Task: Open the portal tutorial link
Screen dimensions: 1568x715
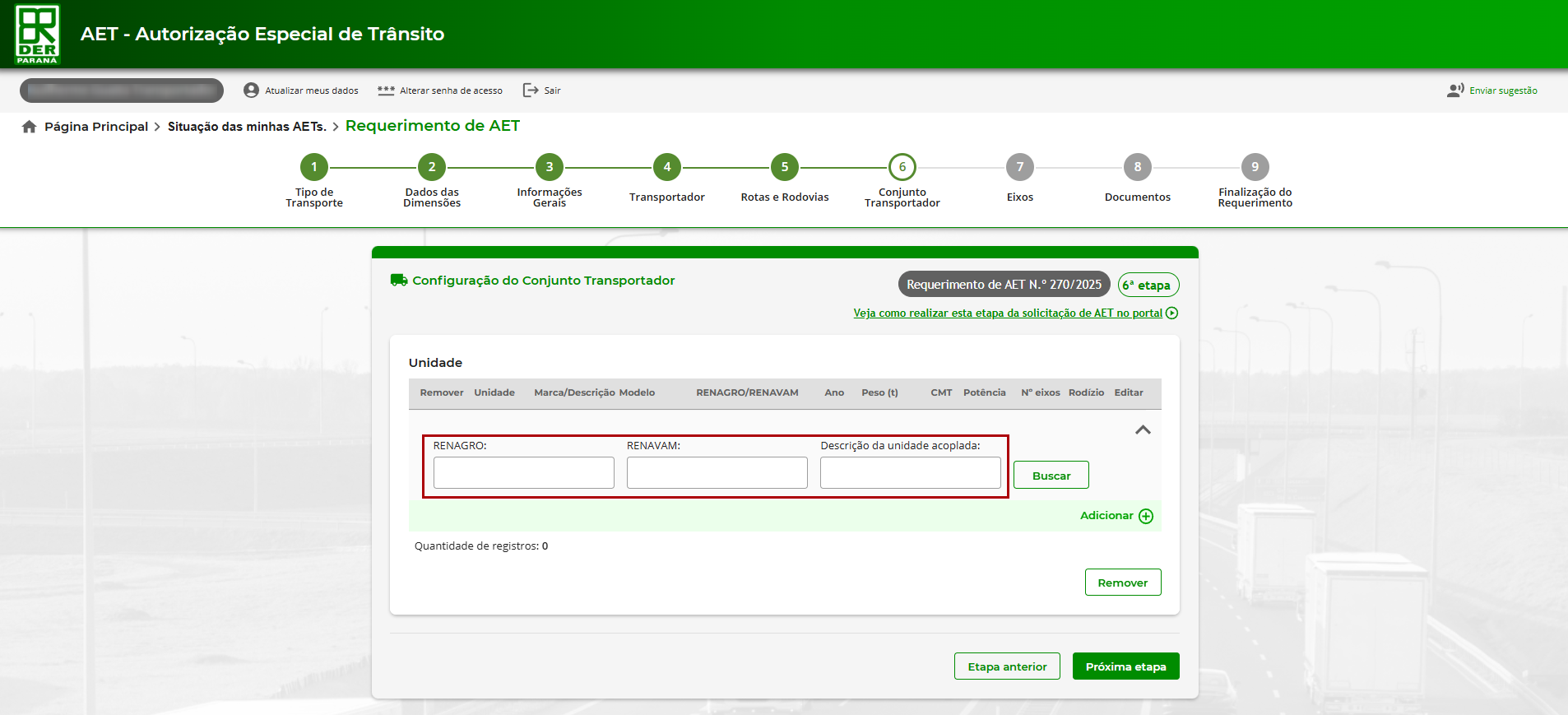Action: [1008, 313]
